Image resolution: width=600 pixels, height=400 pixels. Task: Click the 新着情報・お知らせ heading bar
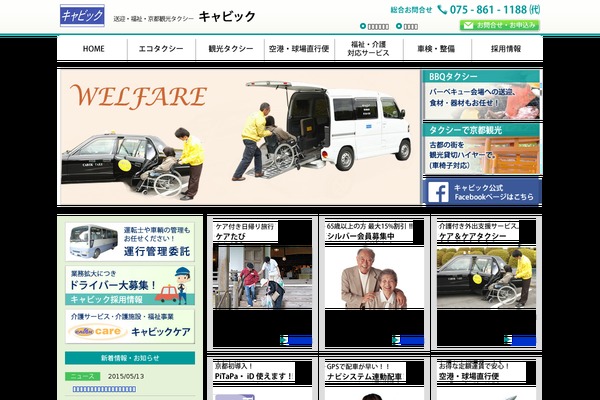click(130, 358)
